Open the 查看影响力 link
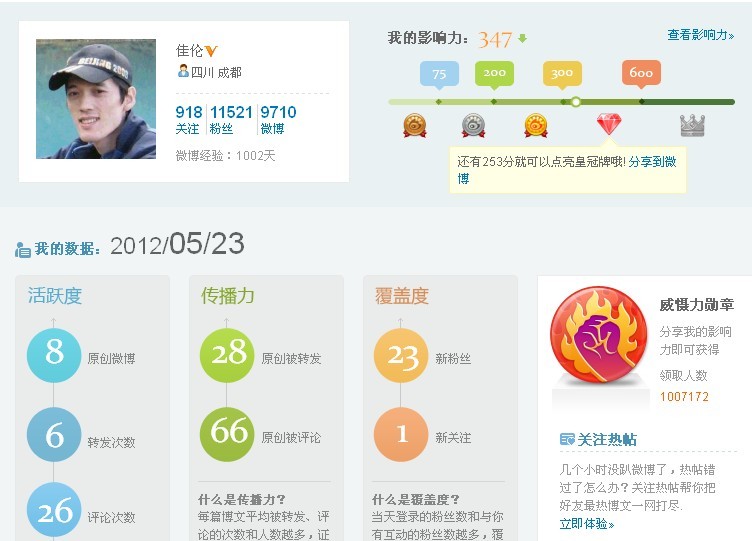Image resolution: width=752 pixels, height=541 pixels. click(x=700, y=35)
